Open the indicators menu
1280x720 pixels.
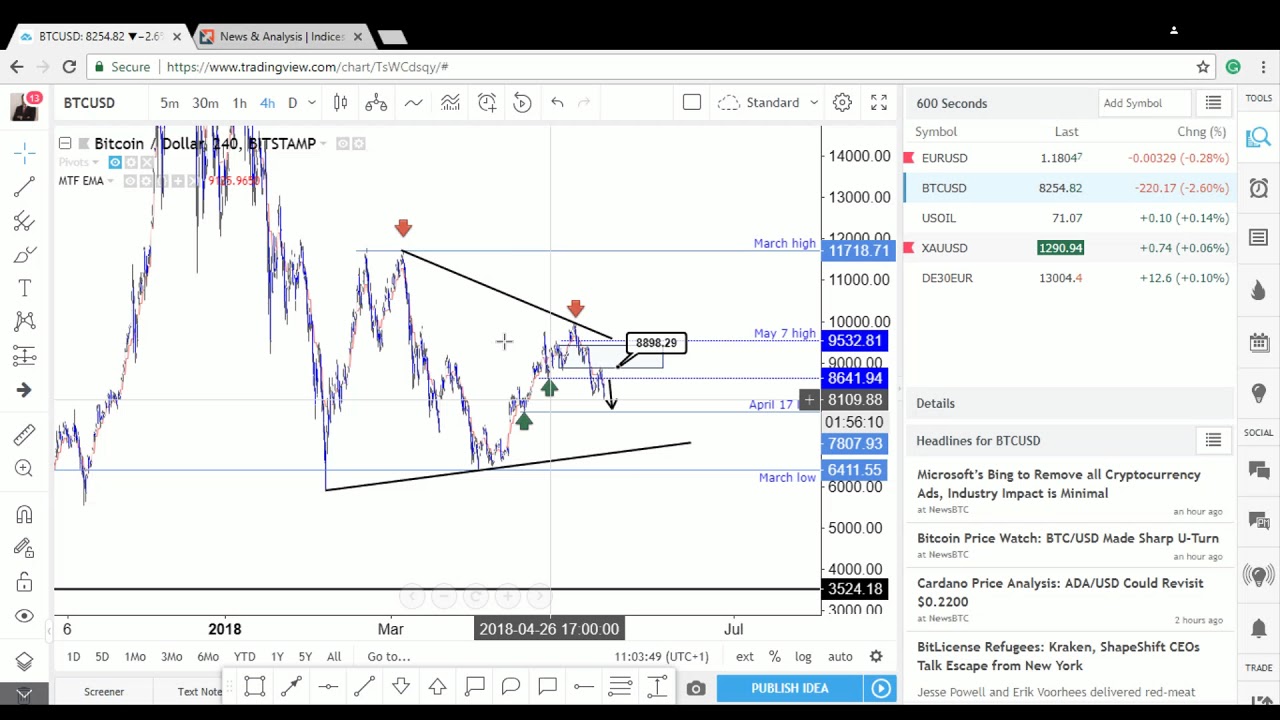pos(413,103)
